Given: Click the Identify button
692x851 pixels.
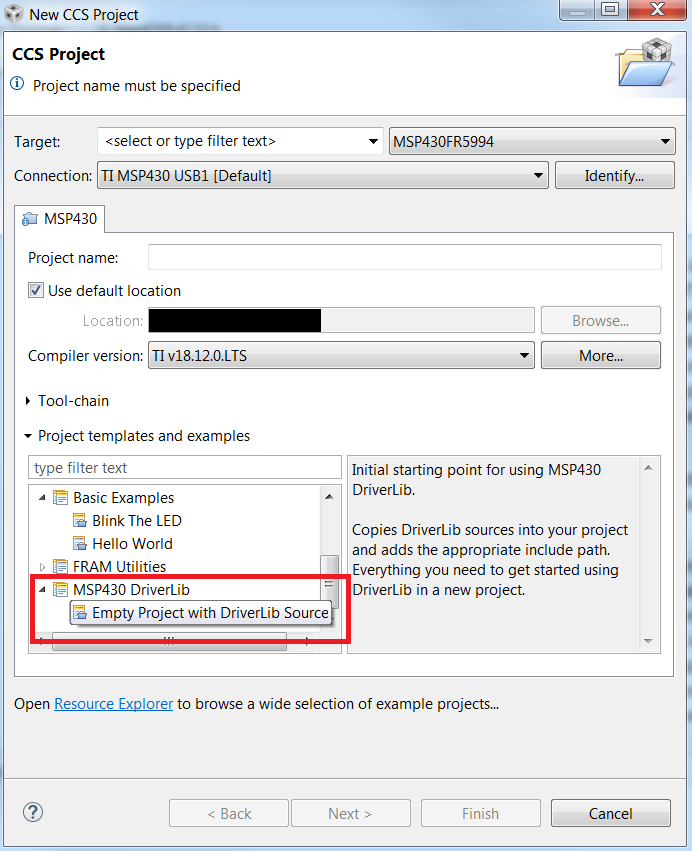Looking at the screenshot, I should click(614, 176).
